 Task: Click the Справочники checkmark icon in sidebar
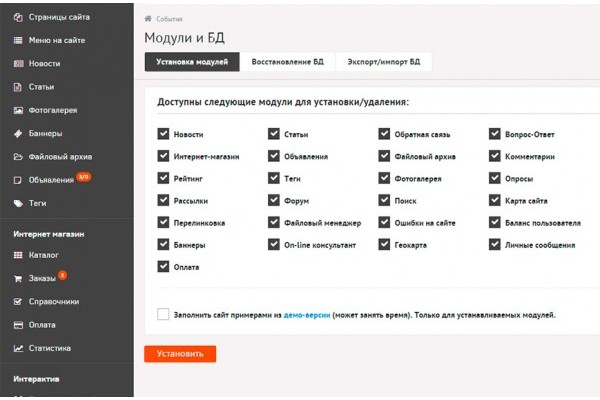(x=18, y=302)
